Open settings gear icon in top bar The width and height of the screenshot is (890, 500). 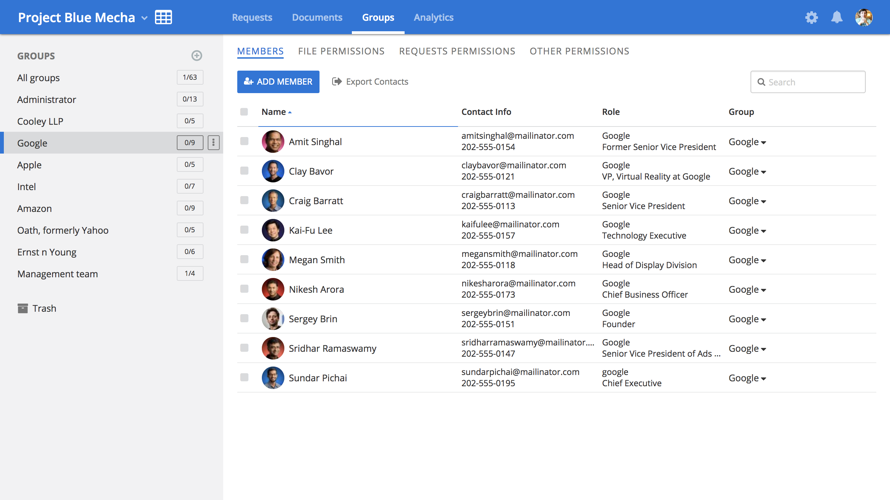click(812, 18)
